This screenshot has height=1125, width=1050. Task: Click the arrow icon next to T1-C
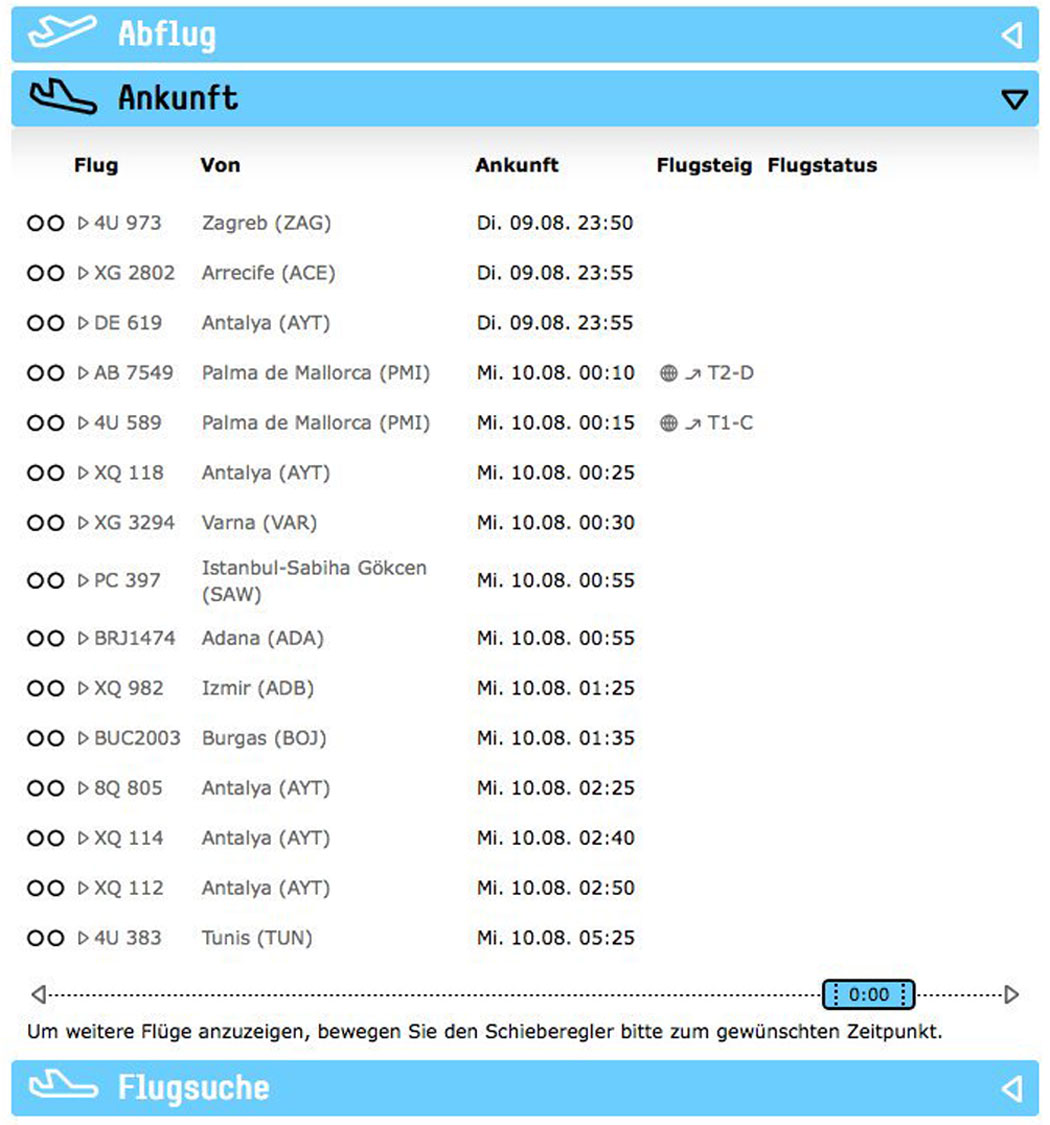click(693, 424)
